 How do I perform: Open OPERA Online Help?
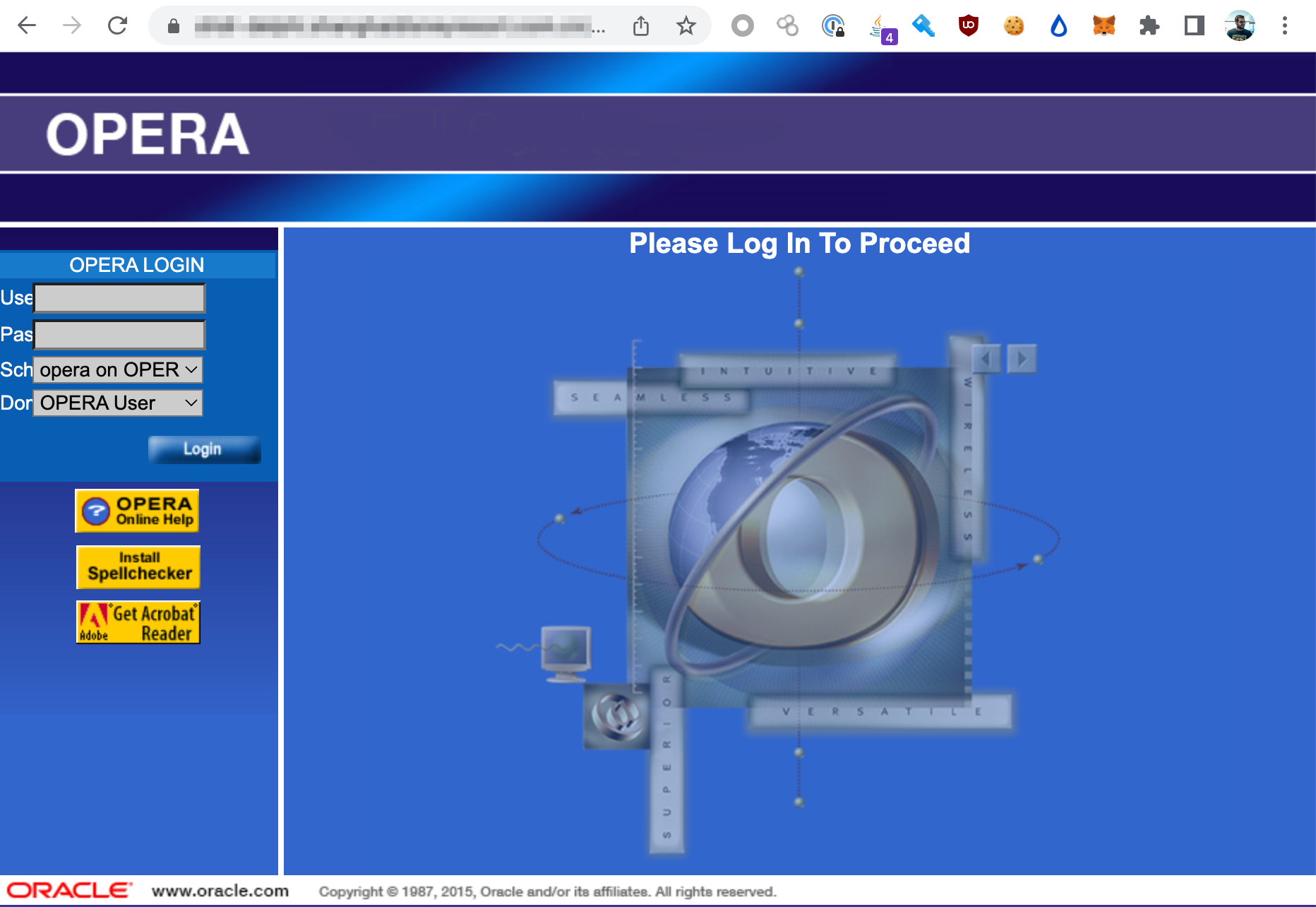(x=137, y=511)
